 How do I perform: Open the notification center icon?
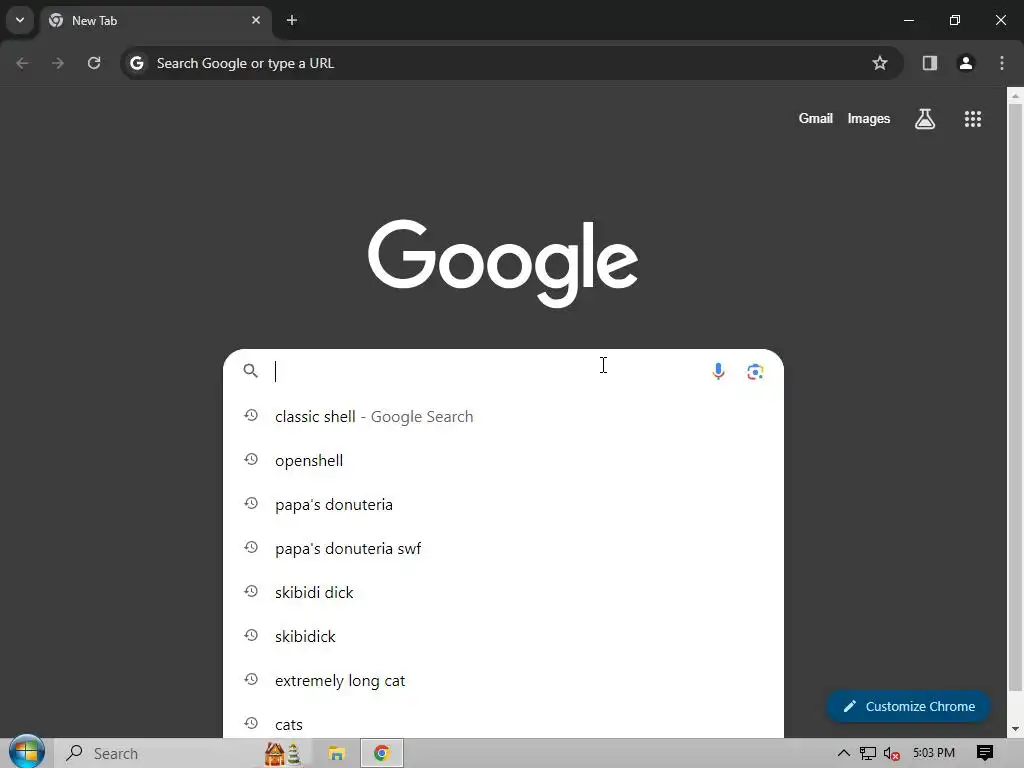click(985, 753)
